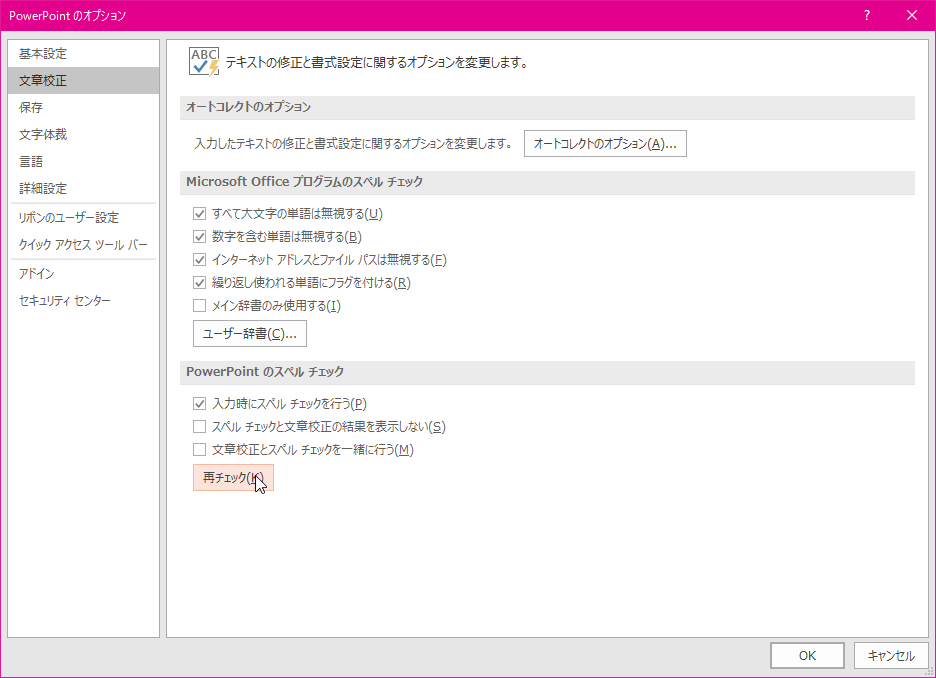Open the アドイン category
This screenshot has height=678, width=936.
[x=84, y=273]
